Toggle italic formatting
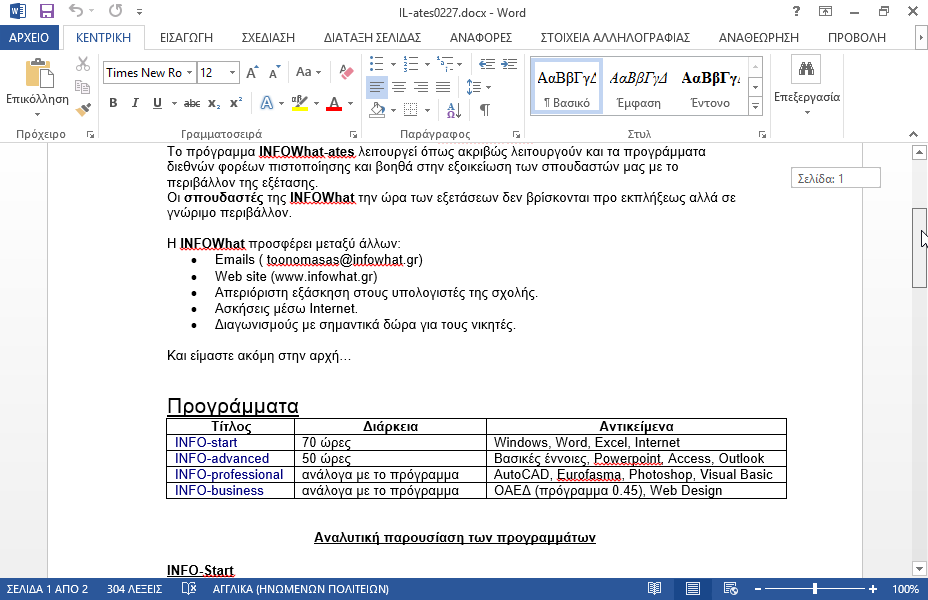This screenshot has width=928, height=600. point(135,103)
